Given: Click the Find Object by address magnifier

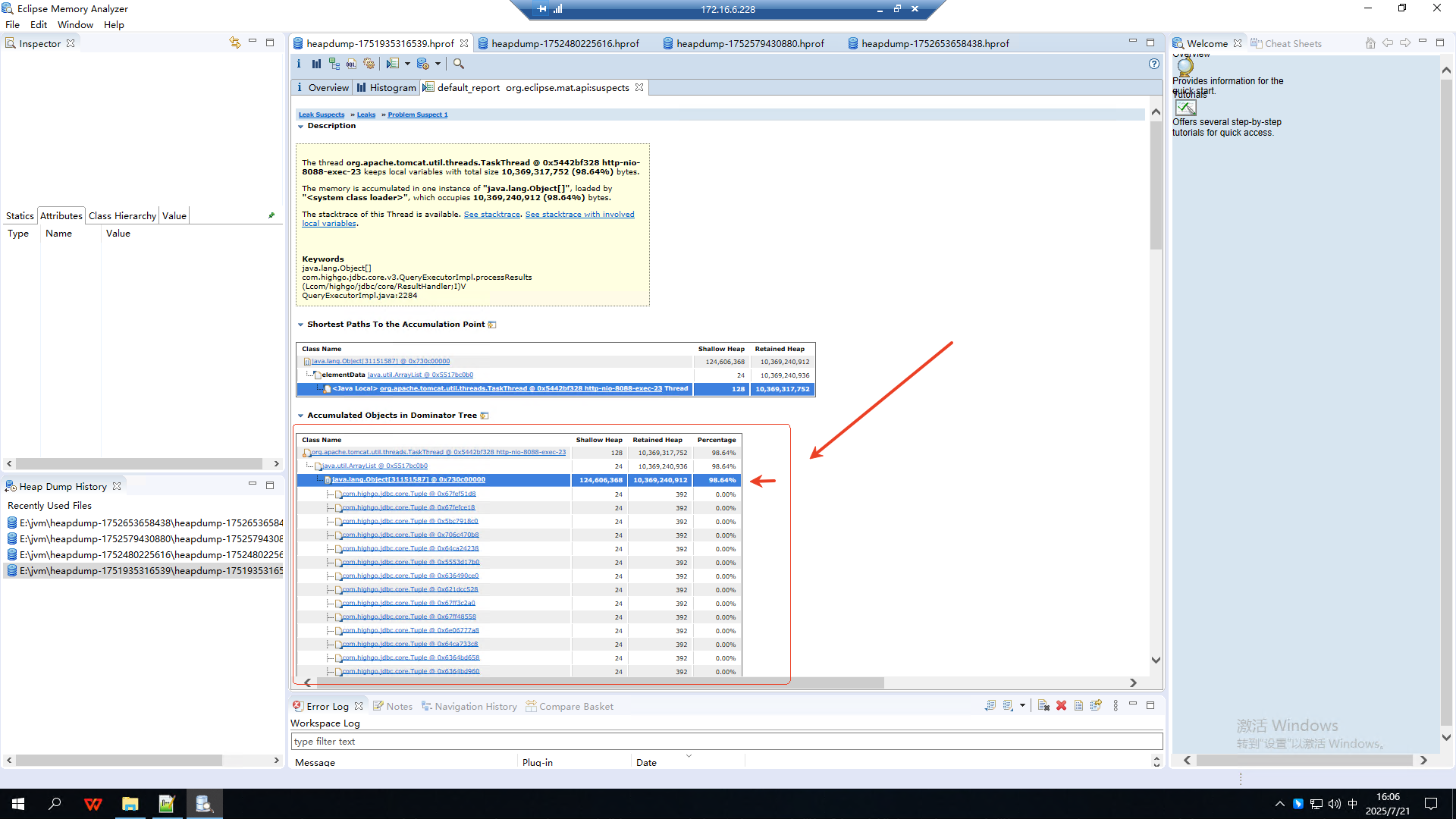Looking at the screenshot, I should (x=459, y=64).
